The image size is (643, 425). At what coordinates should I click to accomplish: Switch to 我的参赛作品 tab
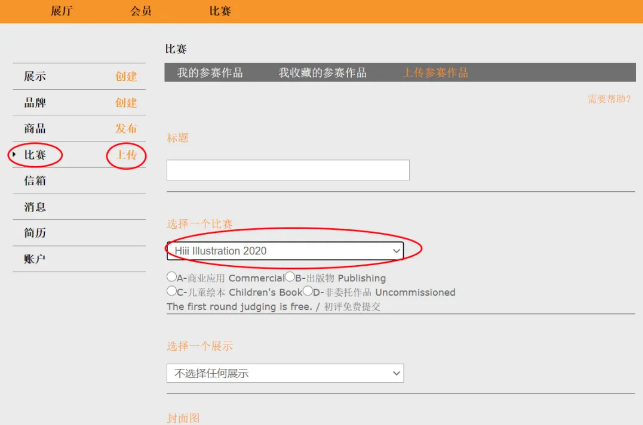210,73
